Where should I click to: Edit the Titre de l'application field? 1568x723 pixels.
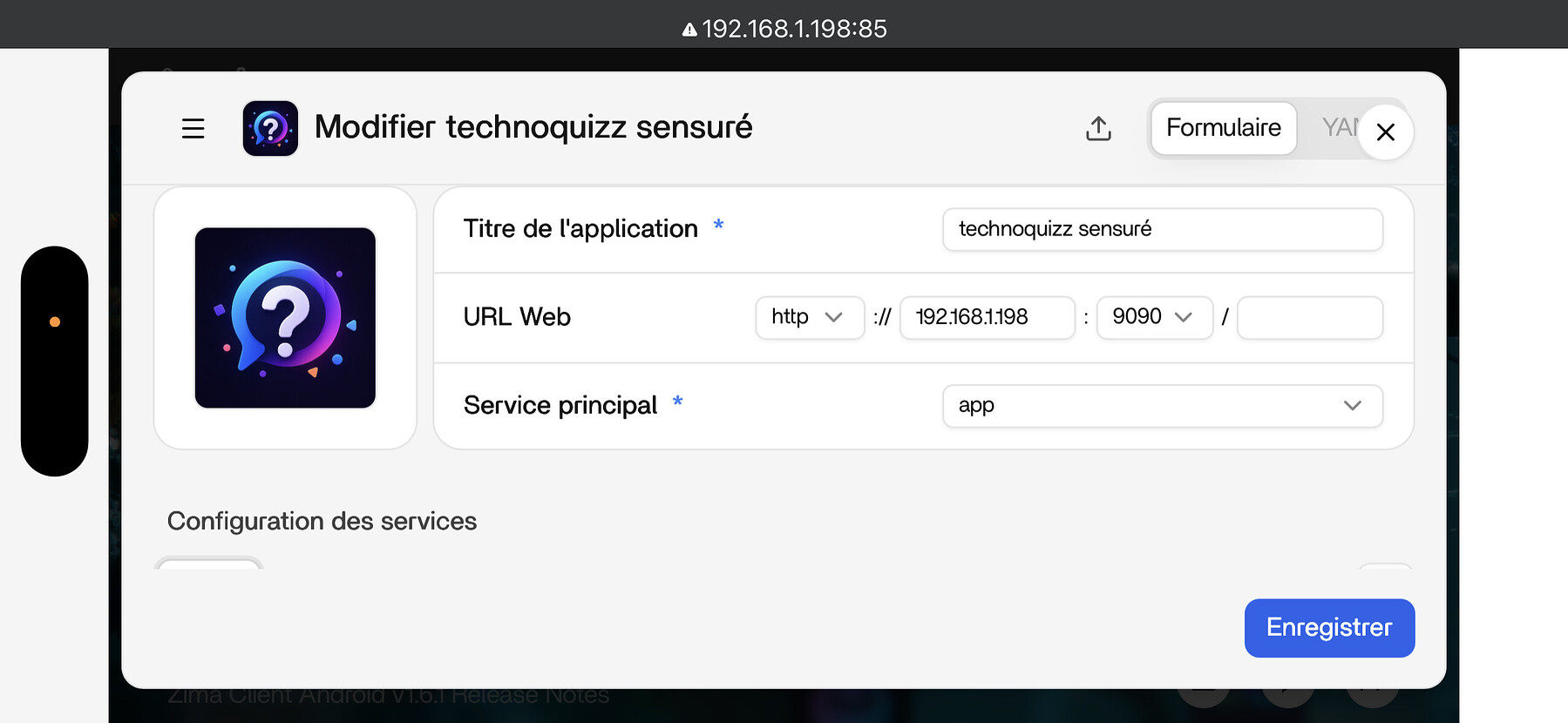(1162, 229)
